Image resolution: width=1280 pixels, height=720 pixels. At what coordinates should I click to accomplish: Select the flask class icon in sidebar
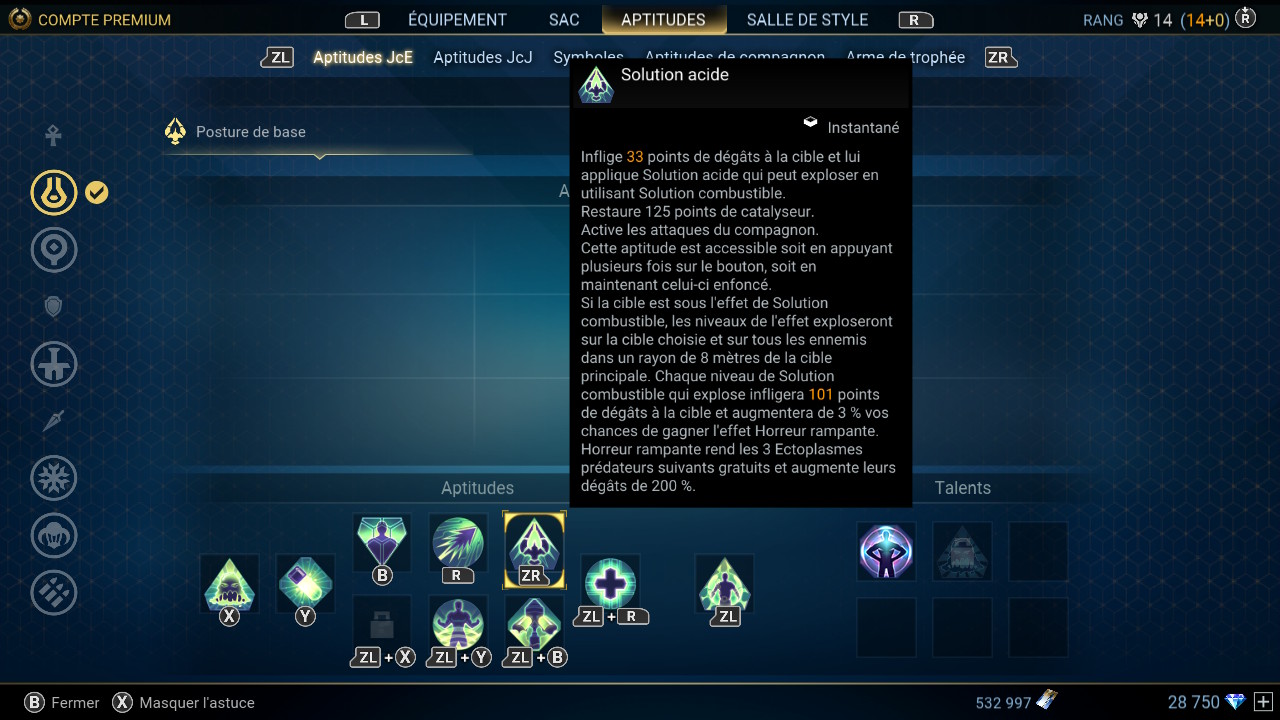click(x=54, y=192)
